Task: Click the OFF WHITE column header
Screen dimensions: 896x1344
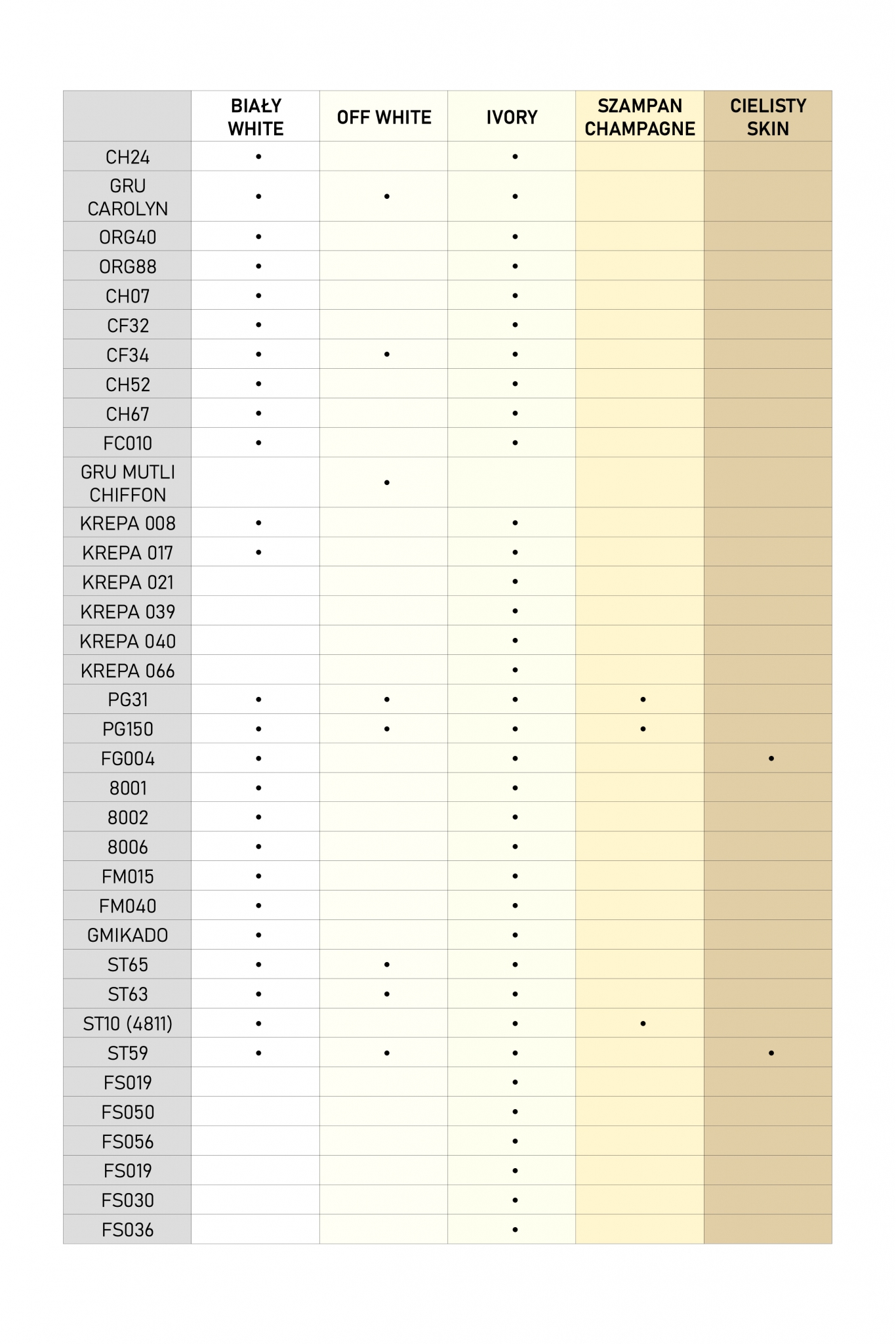Action: (x=384, y=117)
